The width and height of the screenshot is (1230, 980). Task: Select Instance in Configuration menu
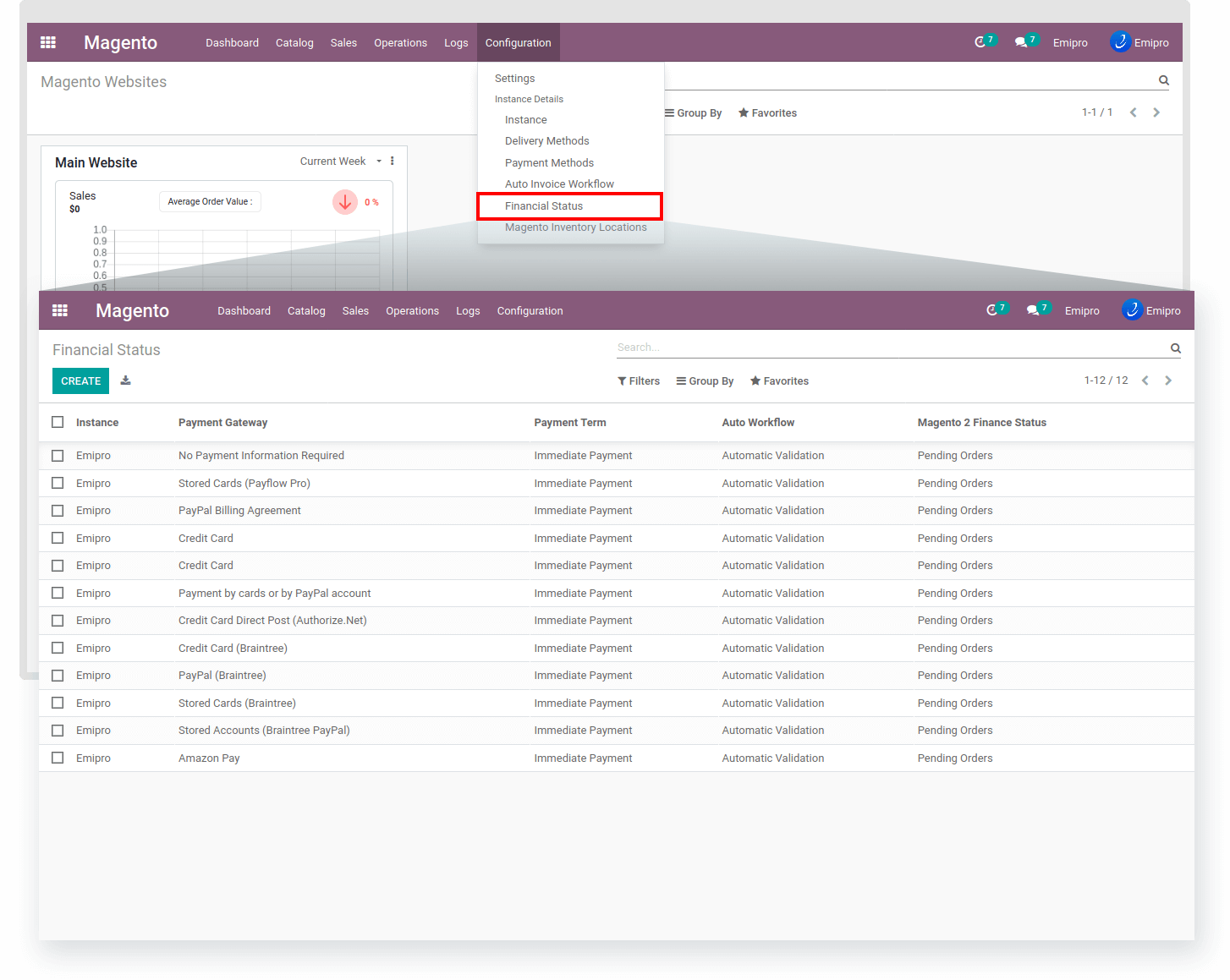525,120
